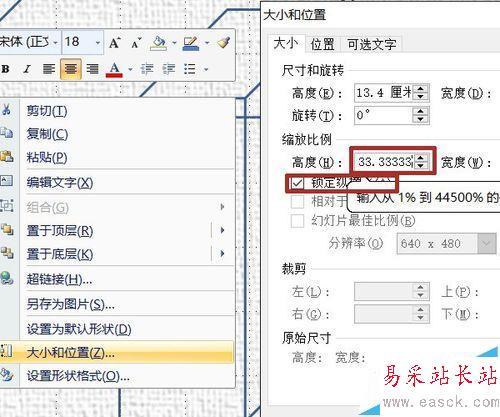Viewport: 500px width, 417px height.
Task: Align text left in mini toolbar
Action: click(49, 69)
